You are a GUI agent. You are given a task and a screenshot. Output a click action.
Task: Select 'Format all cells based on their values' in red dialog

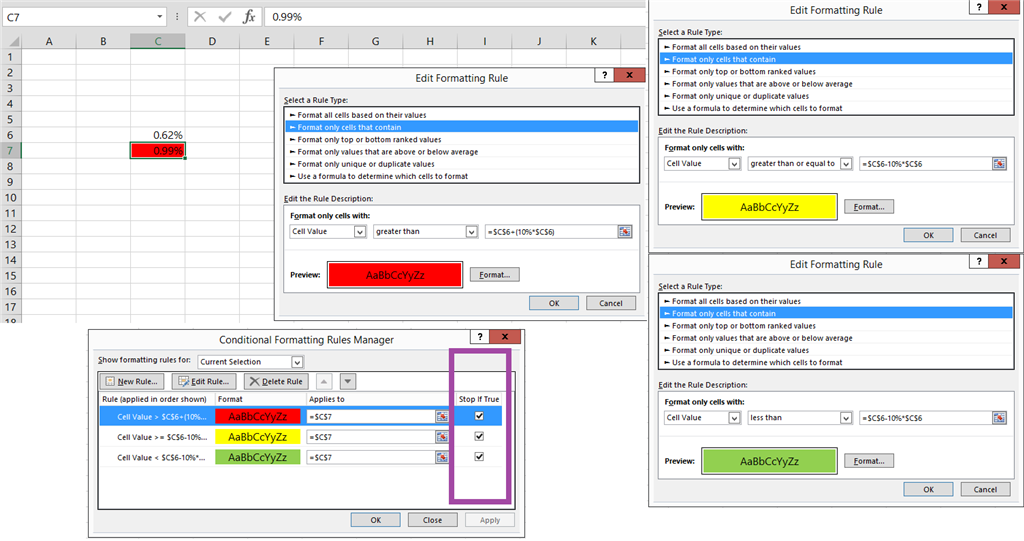[462, 115]
